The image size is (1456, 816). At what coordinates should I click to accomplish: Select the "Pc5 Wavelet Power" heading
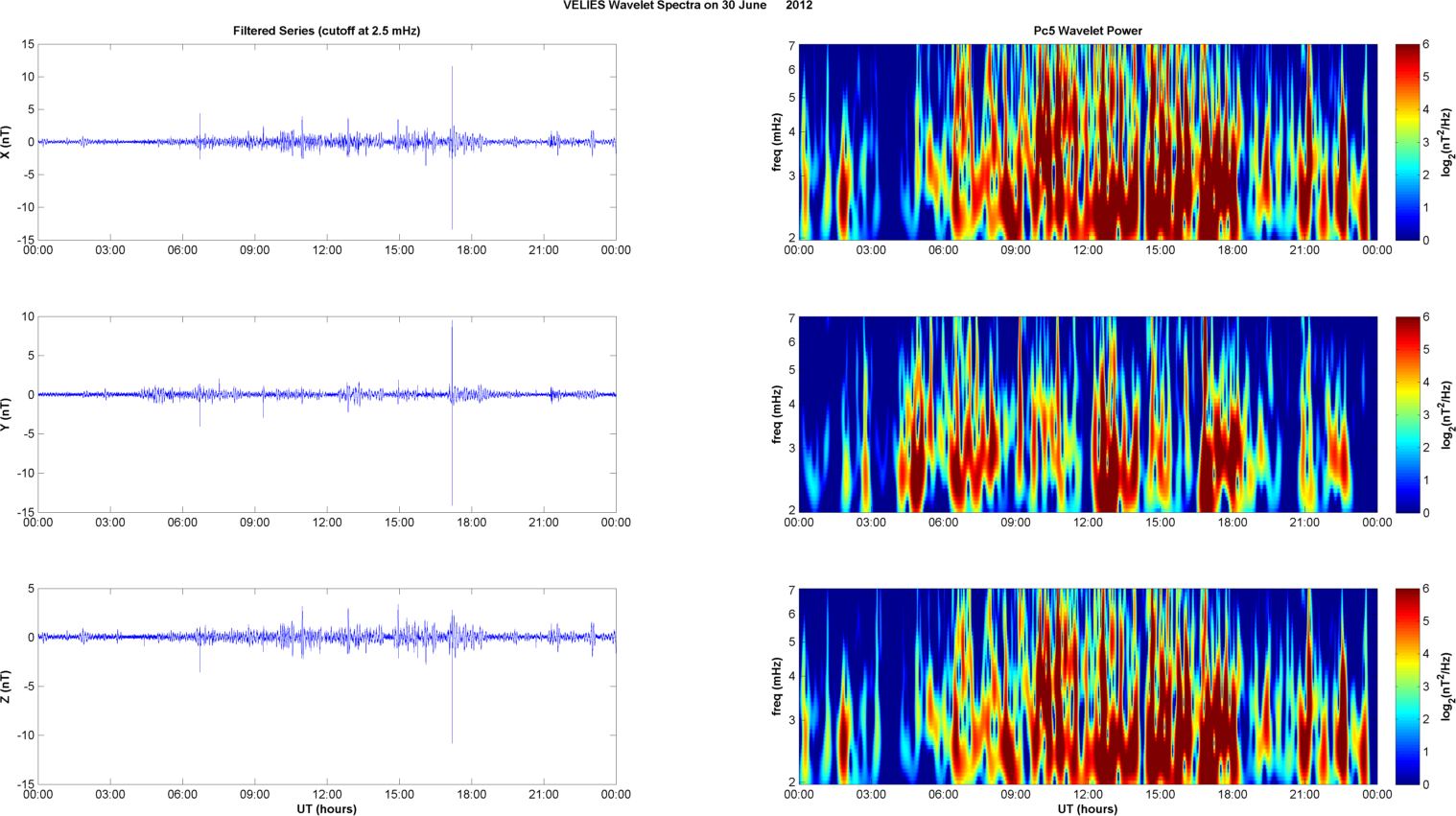(x=1088, y=31)
